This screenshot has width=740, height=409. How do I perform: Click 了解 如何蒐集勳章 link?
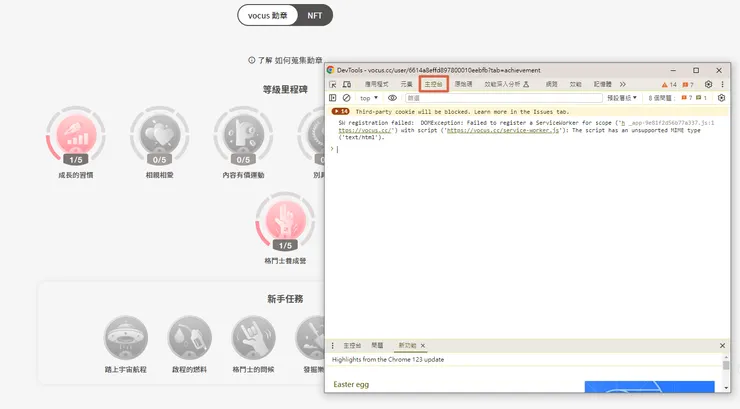coord(290,60)
